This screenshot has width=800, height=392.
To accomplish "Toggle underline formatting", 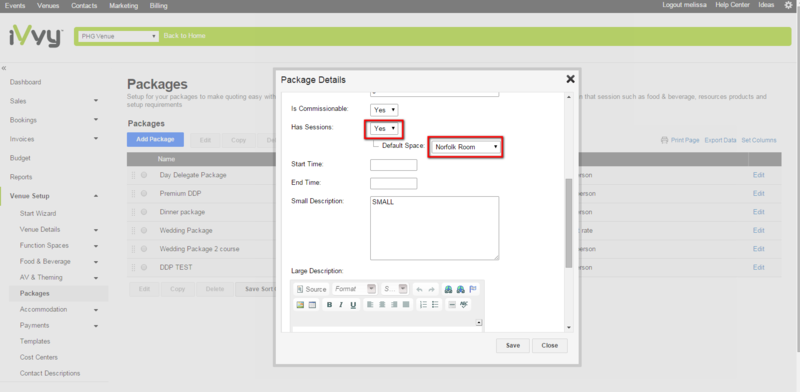I will tap(353, 305).
